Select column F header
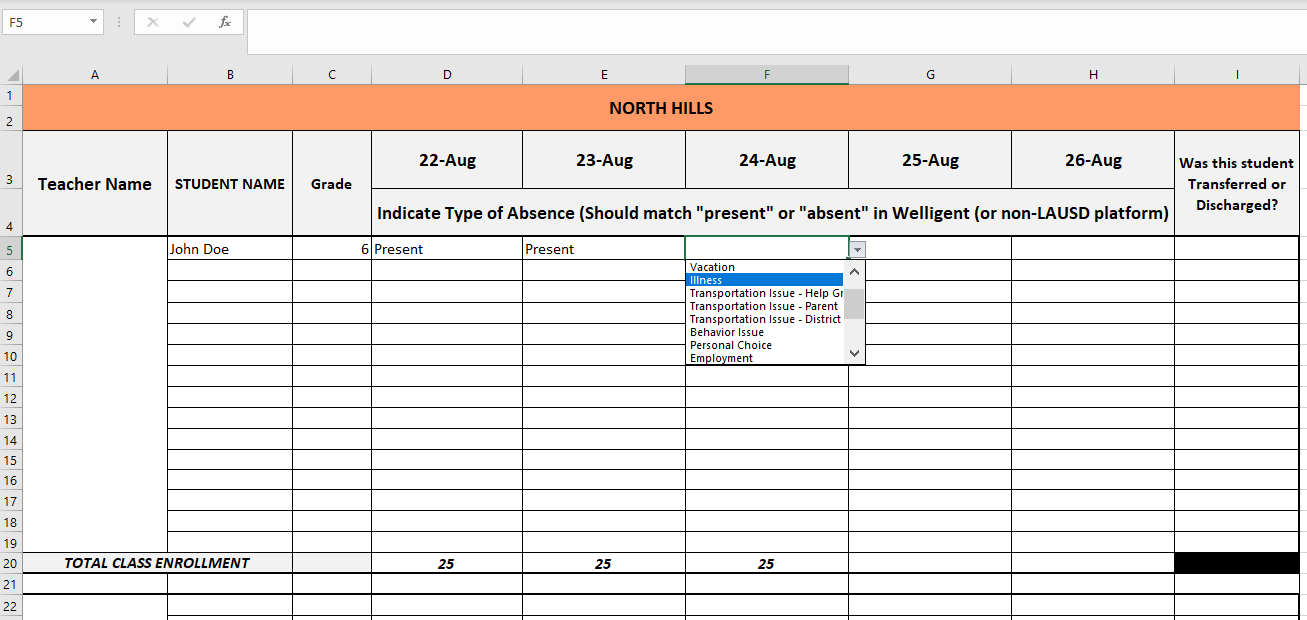 point(766,75)
